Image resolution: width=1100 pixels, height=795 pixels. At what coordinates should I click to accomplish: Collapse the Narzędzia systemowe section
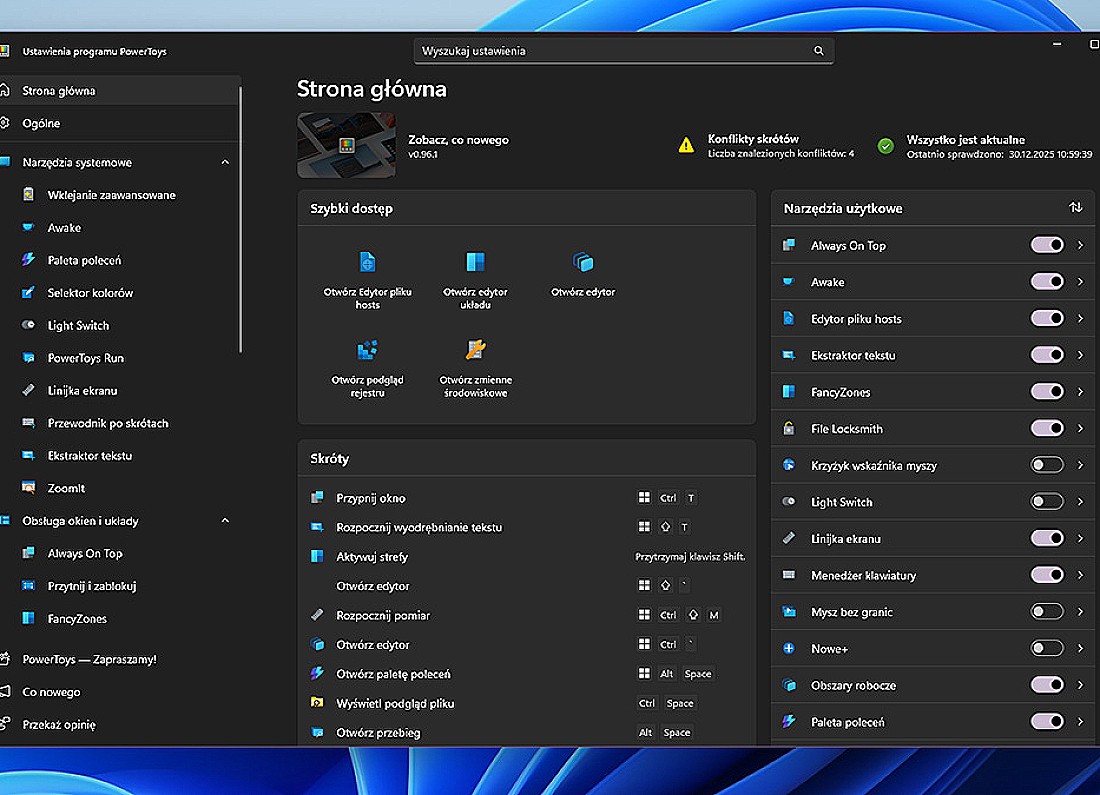(x=225, y=162)
